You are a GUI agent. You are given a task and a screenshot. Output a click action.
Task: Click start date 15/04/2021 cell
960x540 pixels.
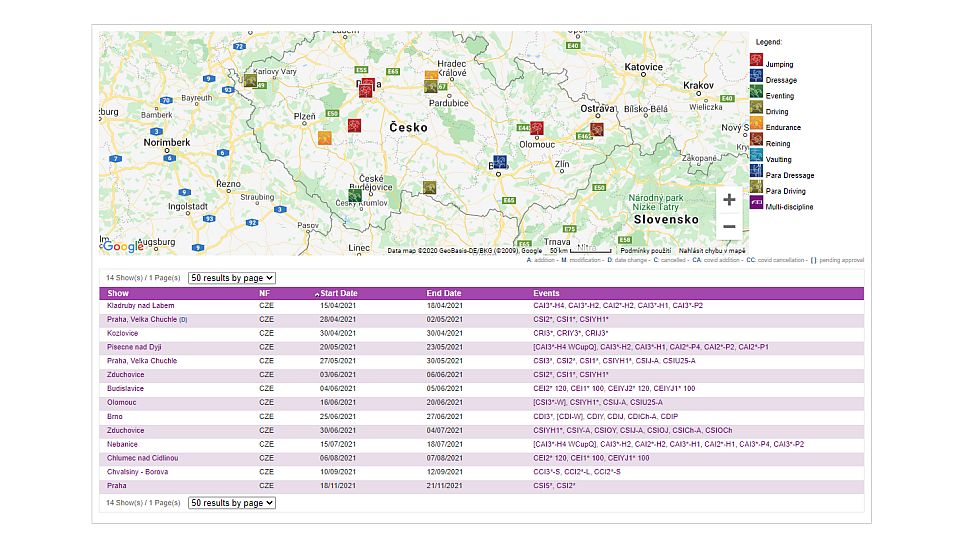point(338,306)
